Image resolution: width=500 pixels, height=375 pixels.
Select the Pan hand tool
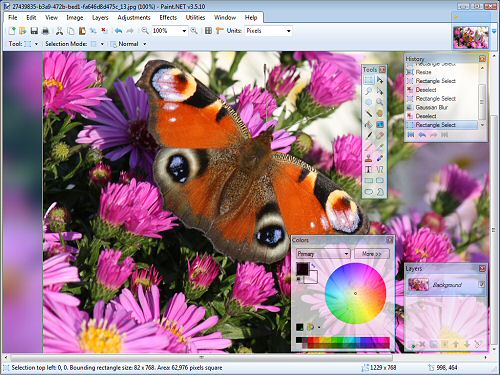click(380, 113)
